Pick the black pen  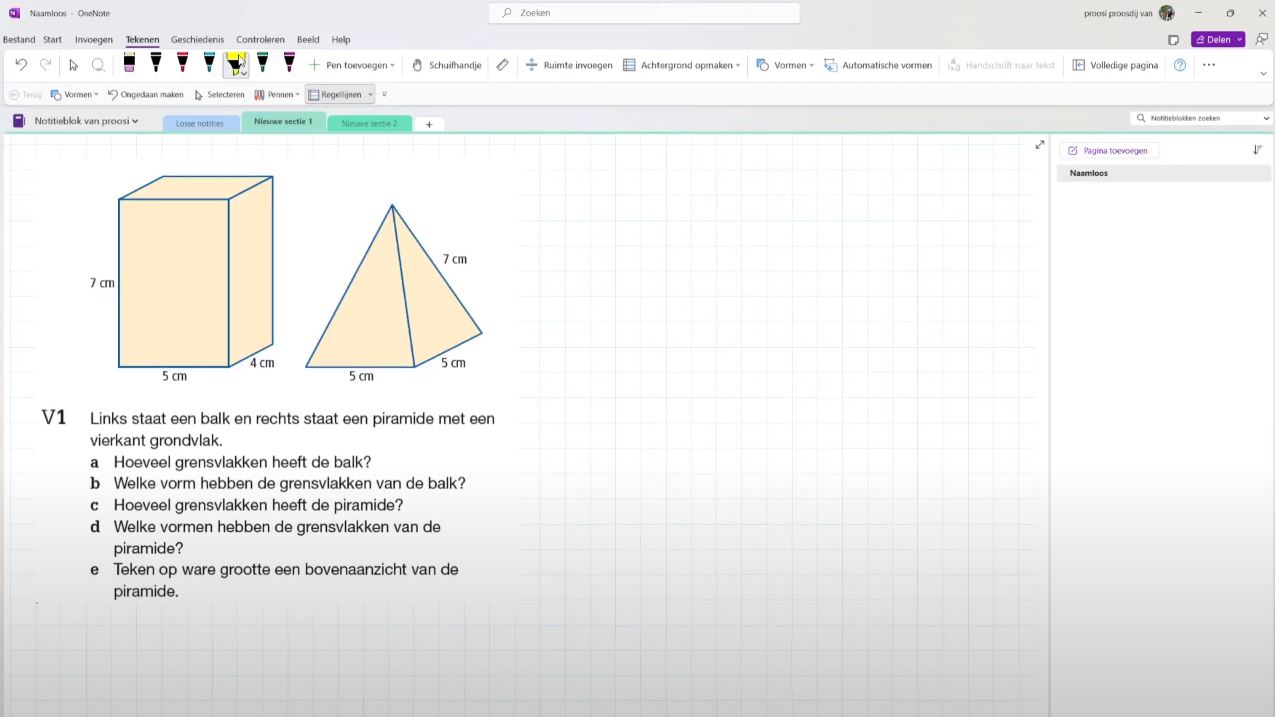click(x=156, y=63)
